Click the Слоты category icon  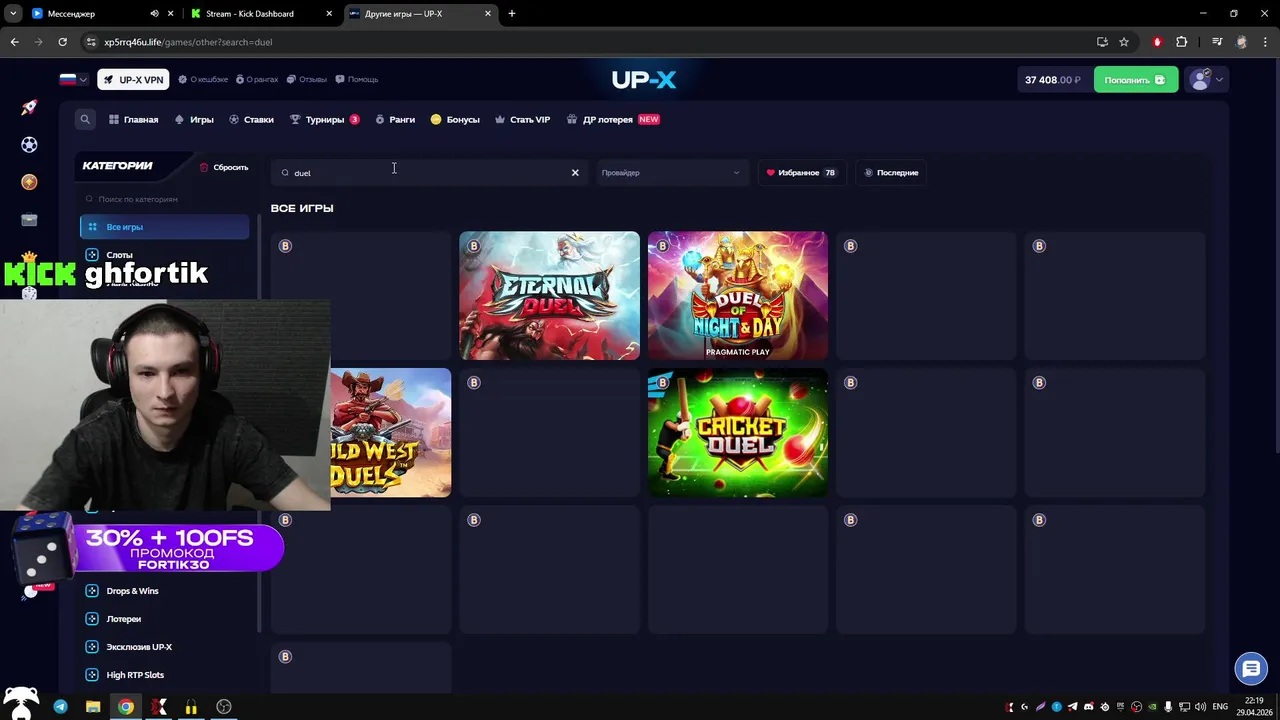[x=92, y=255]
